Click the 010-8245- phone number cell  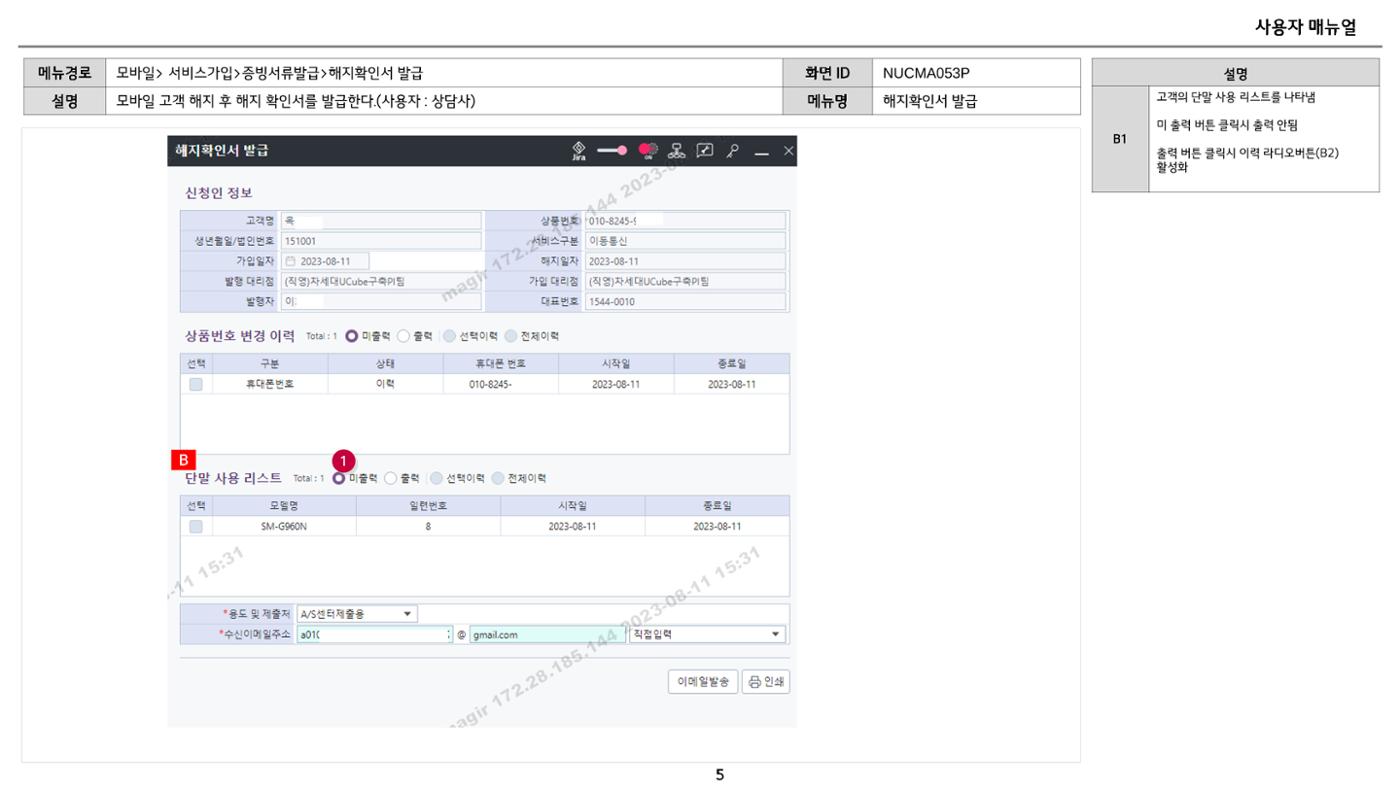500,384
